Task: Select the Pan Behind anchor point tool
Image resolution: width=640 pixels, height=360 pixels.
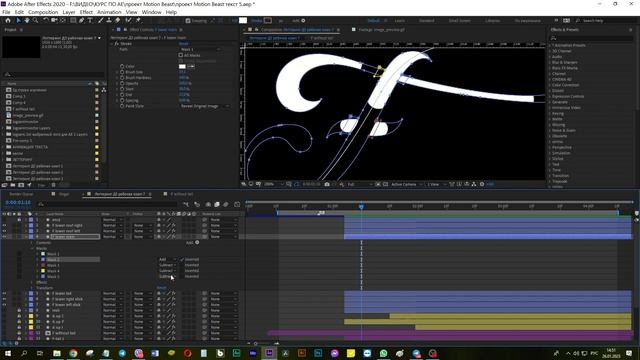Action: click(x=63, y=20)
